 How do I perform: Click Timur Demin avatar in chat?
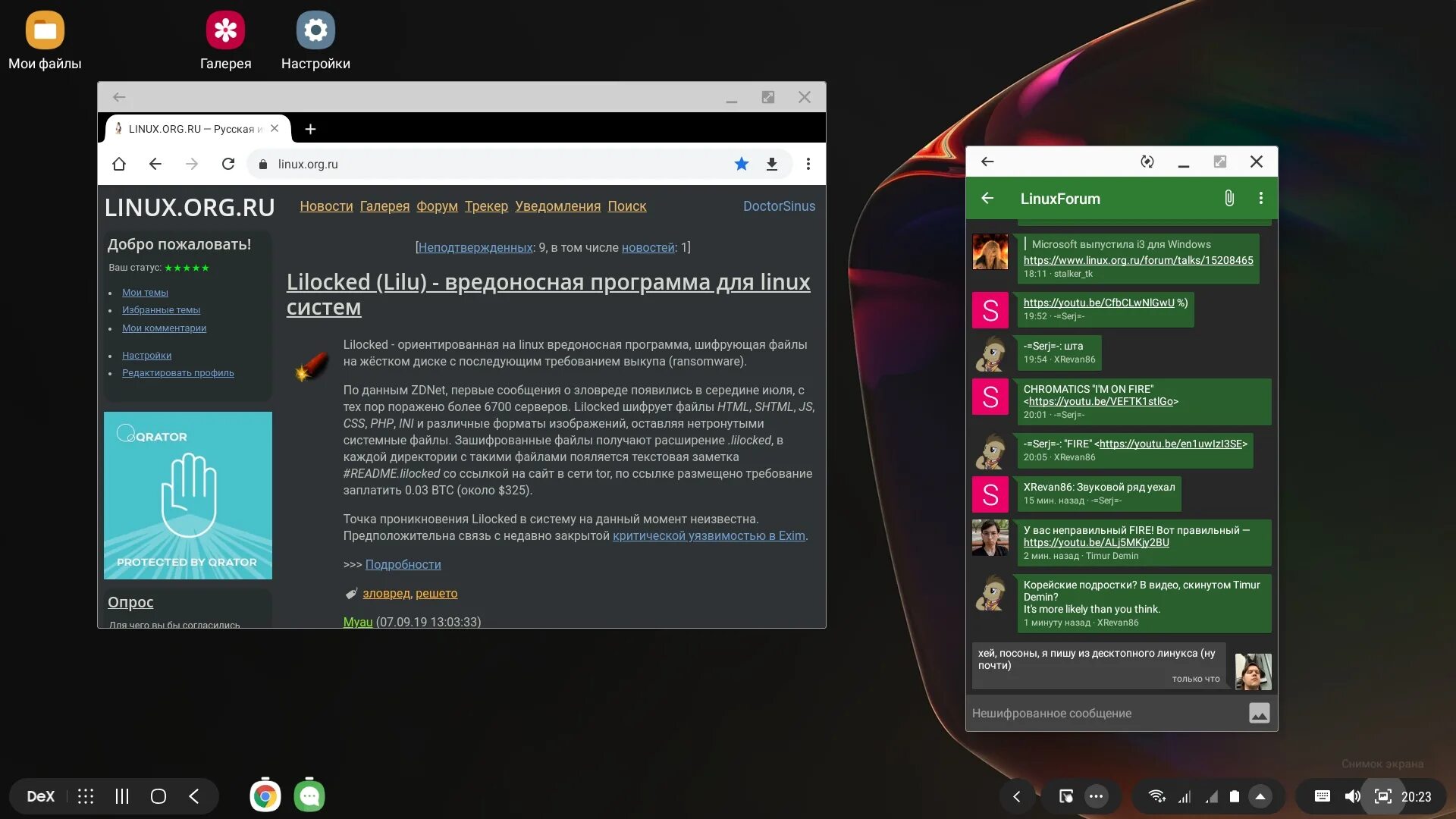(990, 538)
